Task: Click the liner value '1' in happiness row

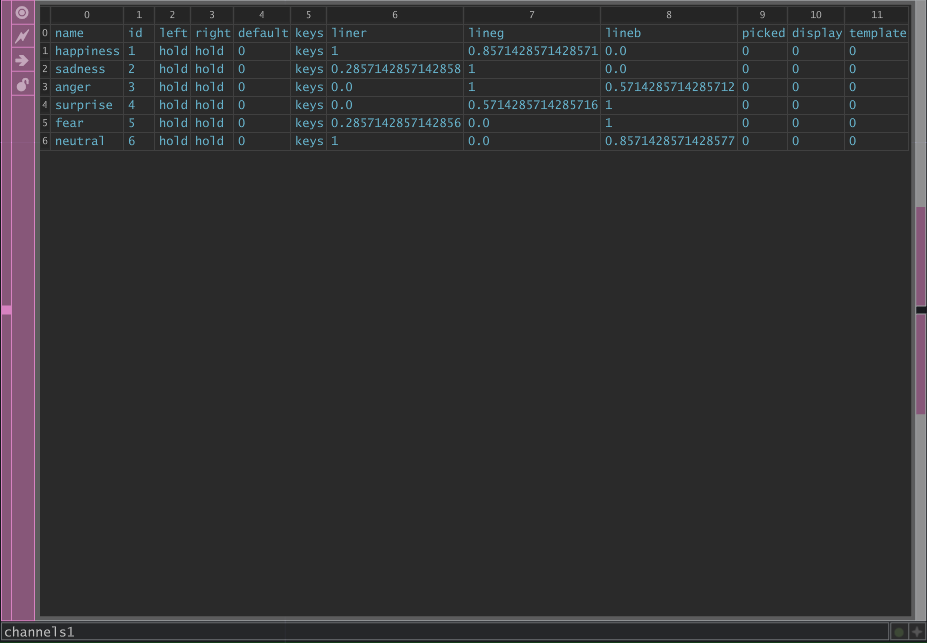Action: click(395, 51)
